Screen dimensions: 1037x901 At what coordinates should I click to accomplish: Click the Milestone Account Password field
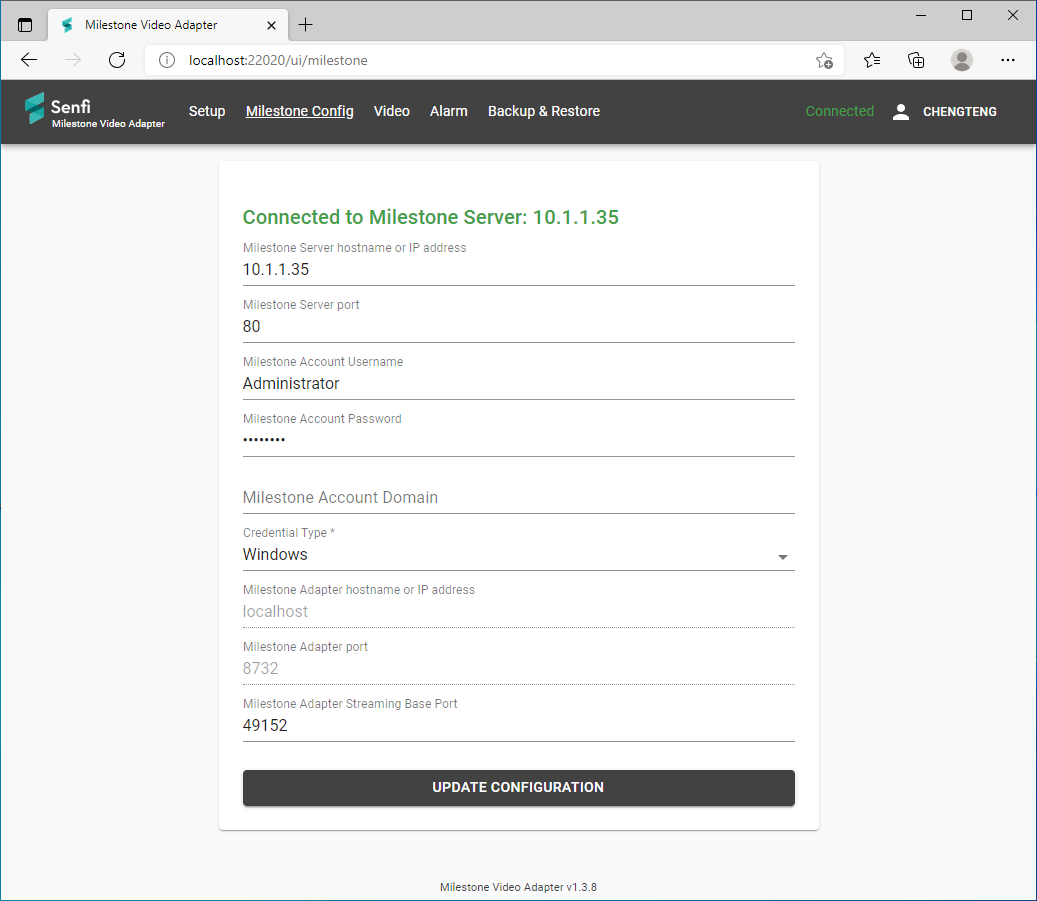point(518,440)
